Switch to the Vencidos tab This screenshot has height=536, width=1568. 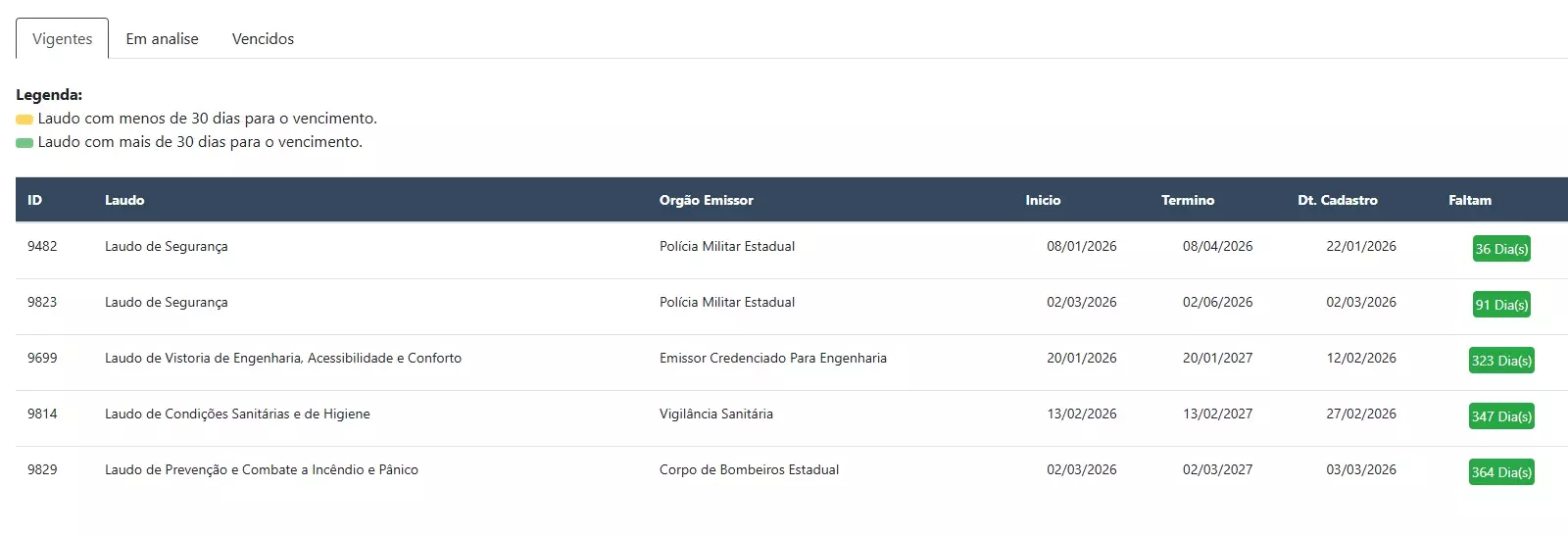(x=263, y=39)
